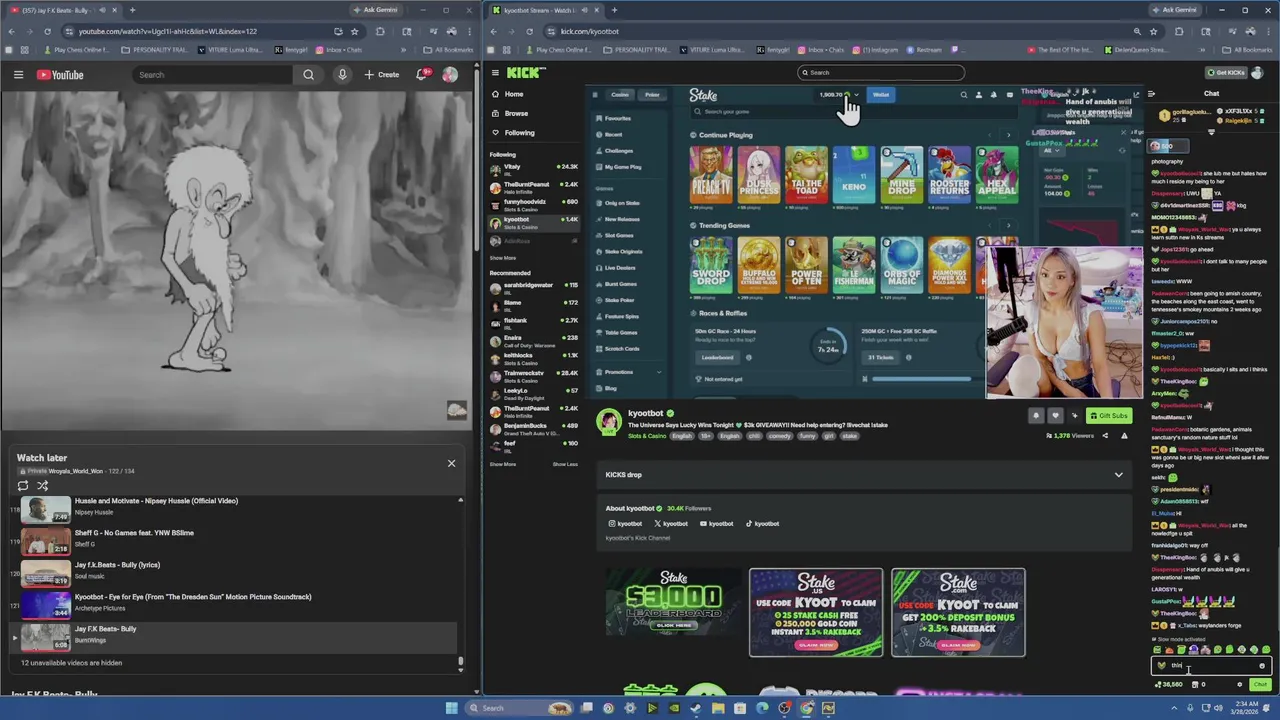Open Slot Games in Stake sidebar
This screenshot has height=720, width=1280.
pyautogui.click(x=618, y=235)
